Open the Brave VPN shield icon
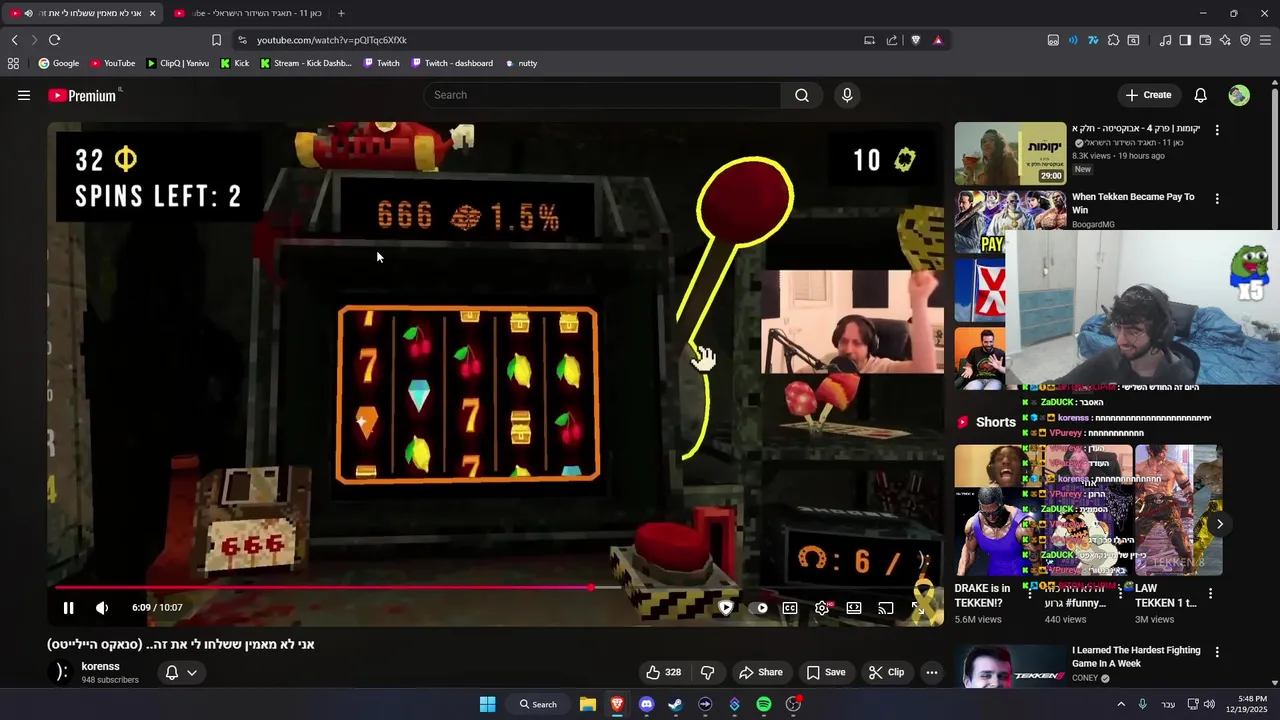Viewport: 1280px width, 720px height. coord(1245,40)
